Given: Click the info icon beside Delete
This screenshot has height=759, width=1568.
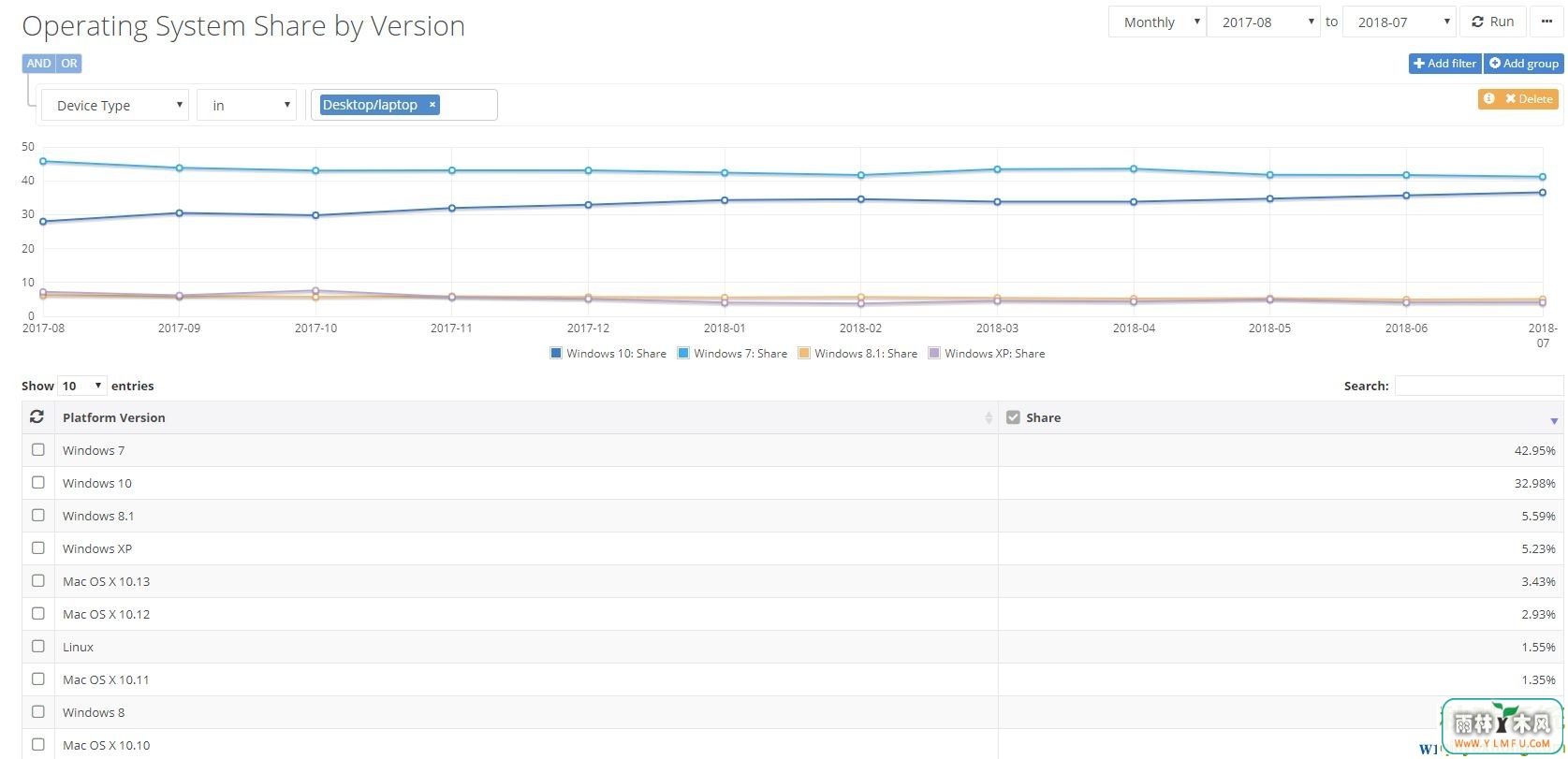Looking at the screenshot, I should click(1489, 99).
